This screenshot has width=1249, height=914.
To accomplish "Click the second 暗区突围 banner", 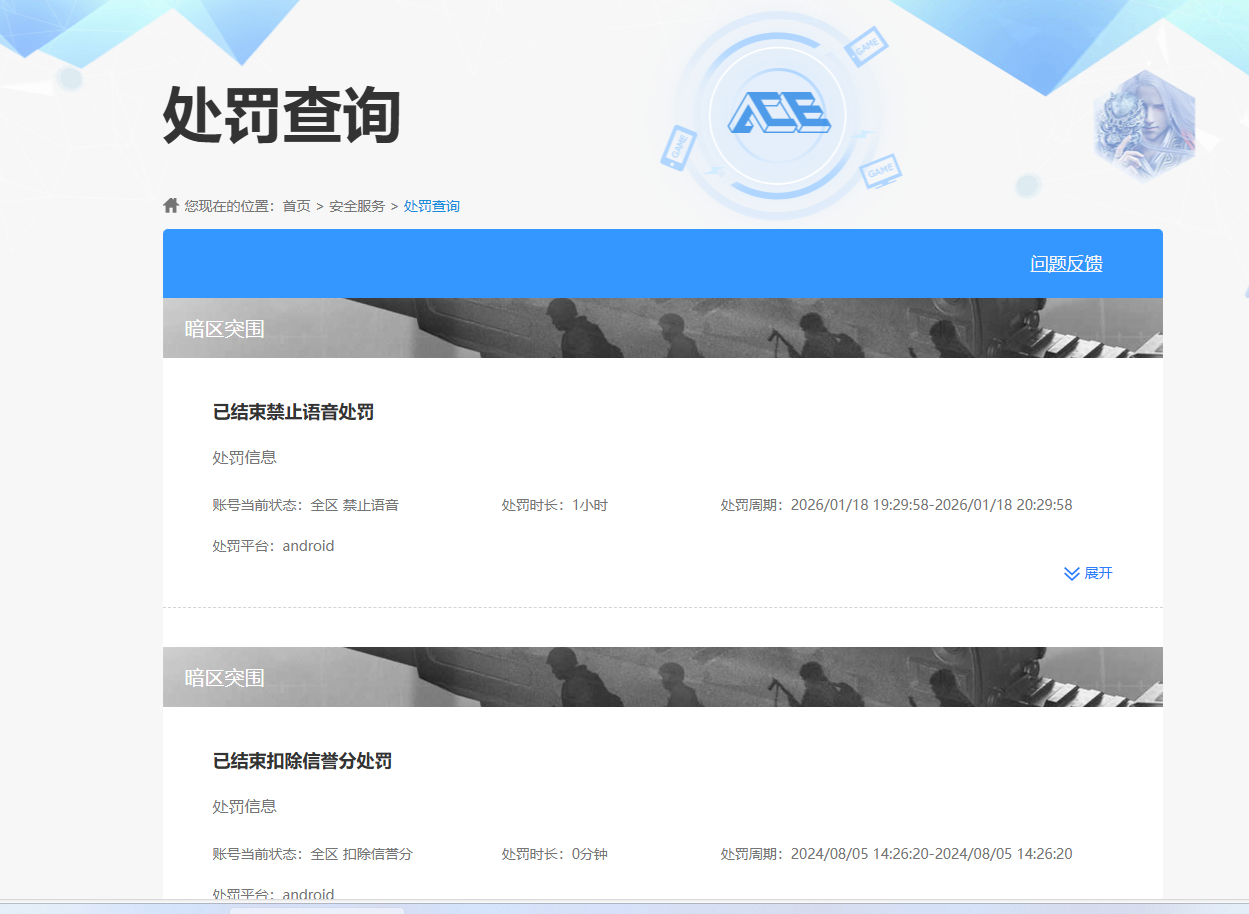I will pyautogui.click(x=663, y=677).
